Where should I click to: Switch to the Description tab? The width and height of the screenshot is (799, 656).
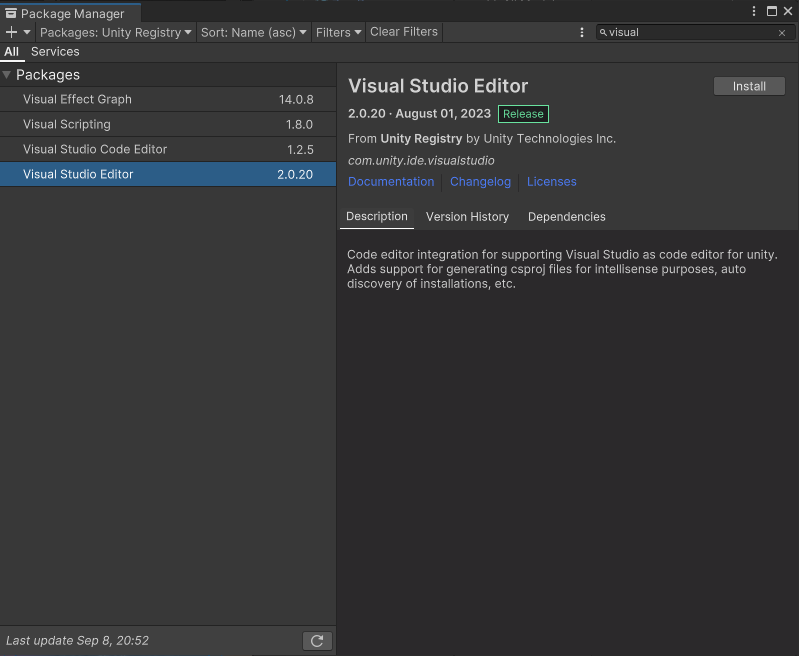377,217
